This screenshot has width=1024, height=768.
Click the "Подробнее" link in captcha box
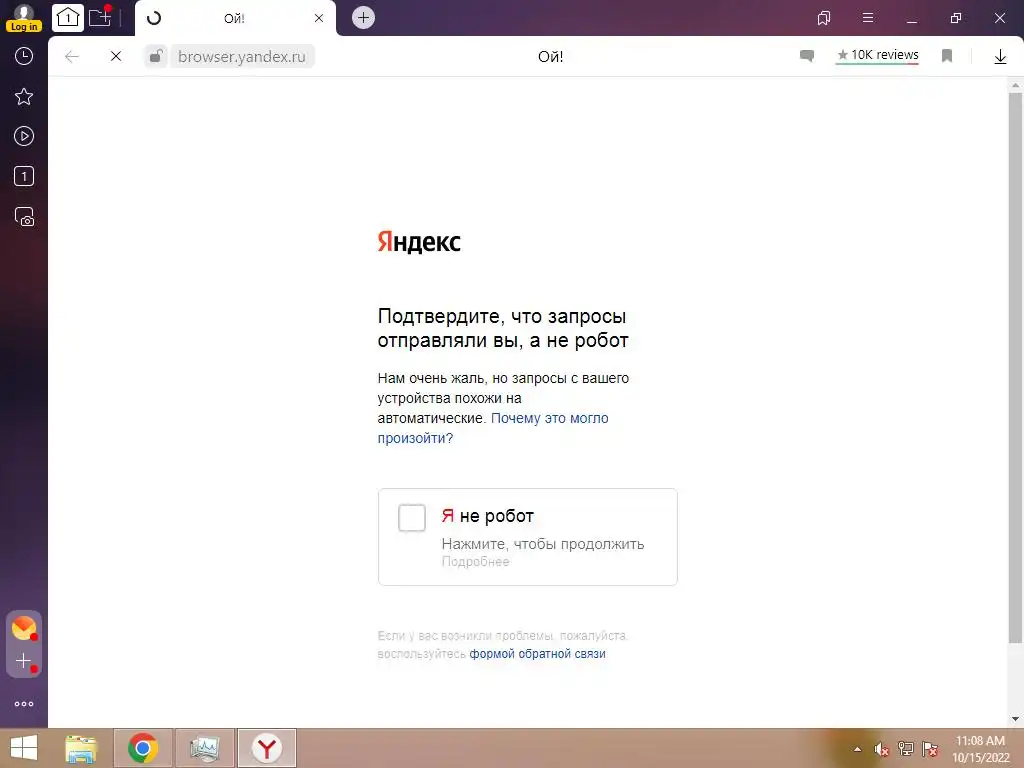475,562
